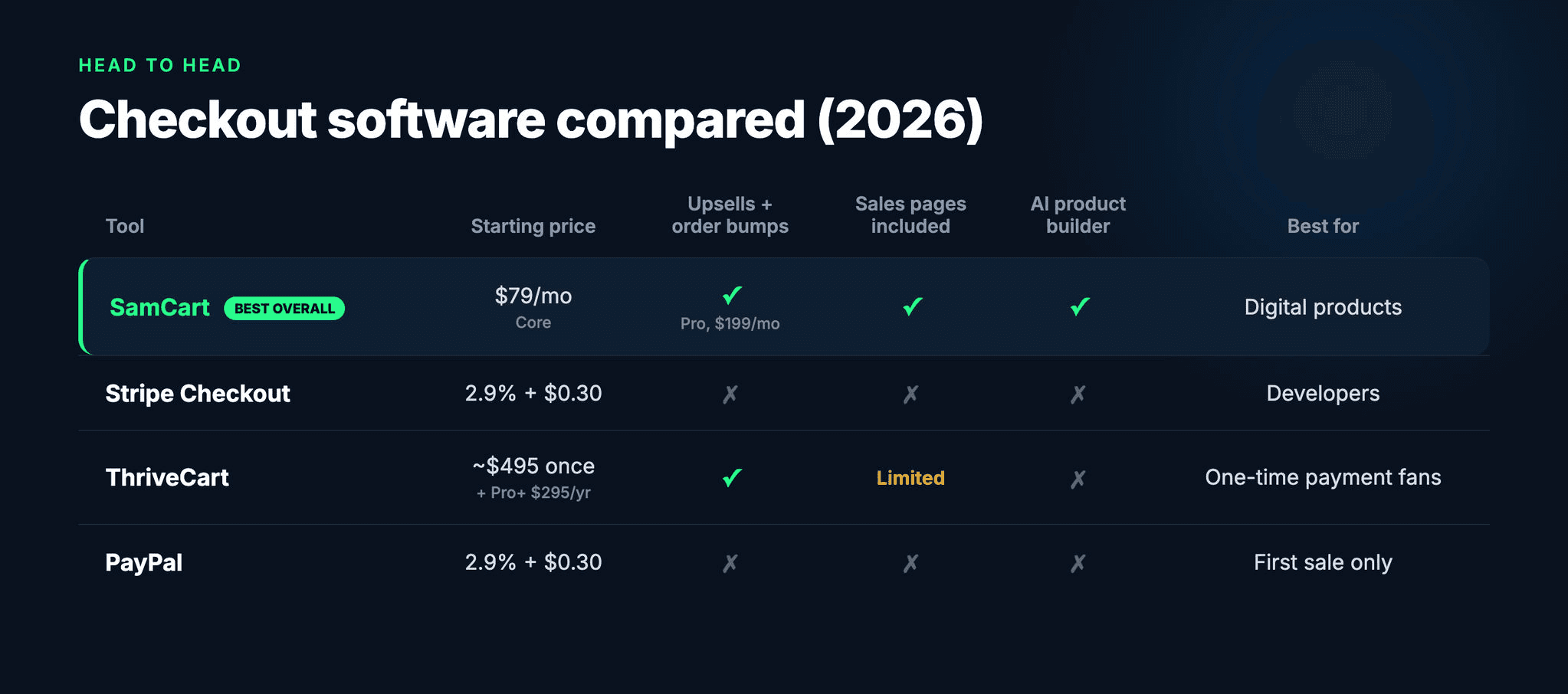The width and height of the screenshot is (1568, 694).
Task: Click SamCart's upsells green checkmark
Action: tap(732, 295)
